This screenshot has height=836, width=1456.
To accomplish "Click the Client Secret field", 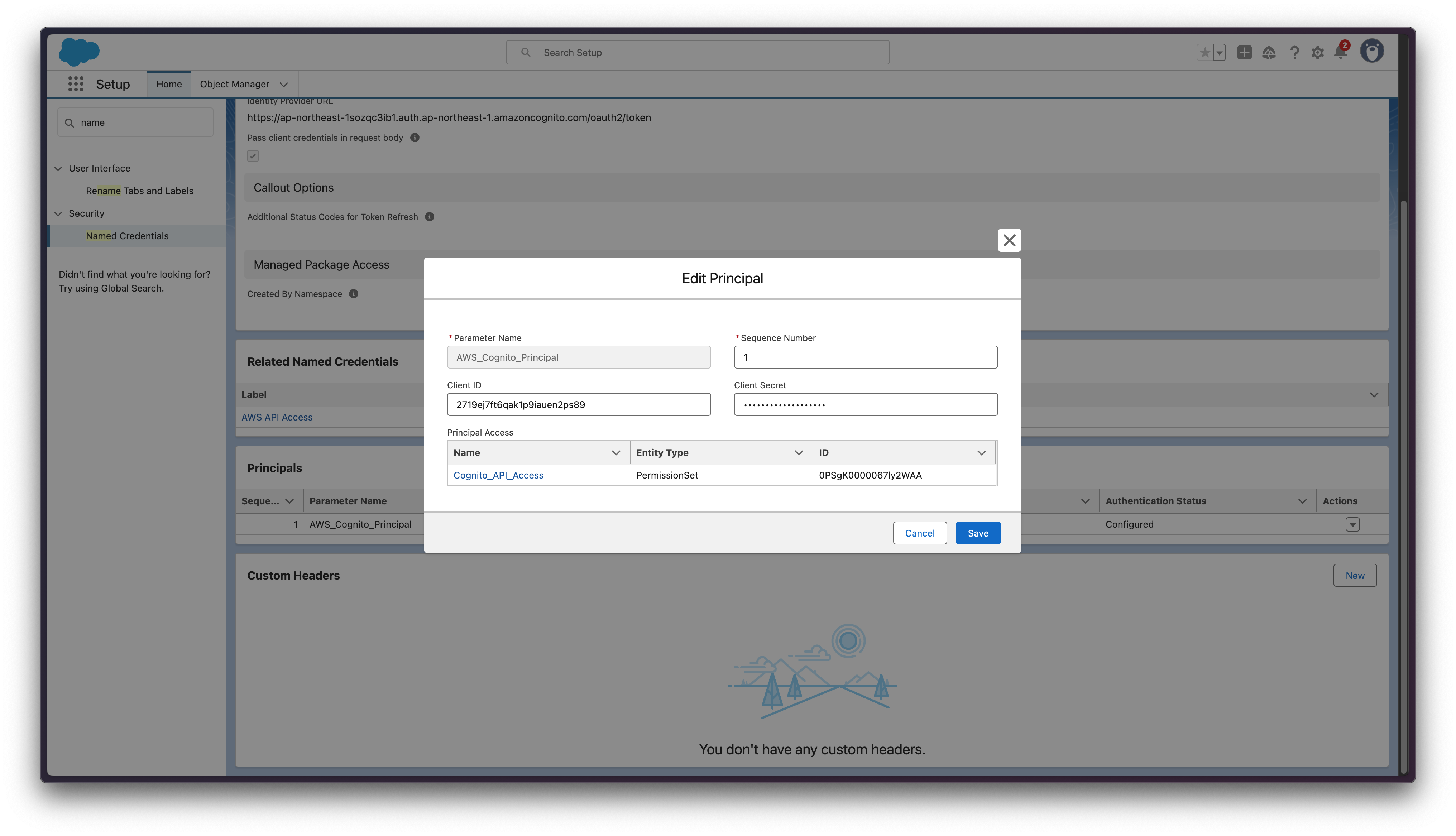I will tap(865, 404).
